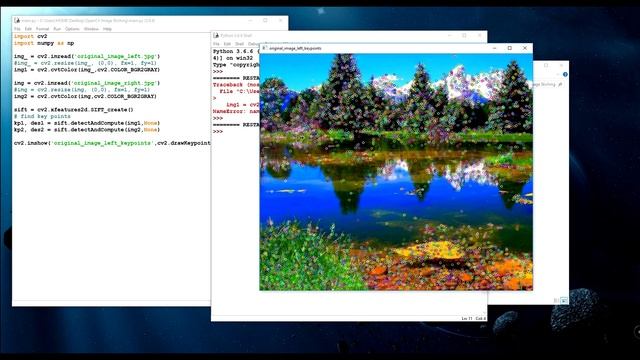Click the 'kp2, des2 = sift.detectAndCompute' line

tap(87, 130)
